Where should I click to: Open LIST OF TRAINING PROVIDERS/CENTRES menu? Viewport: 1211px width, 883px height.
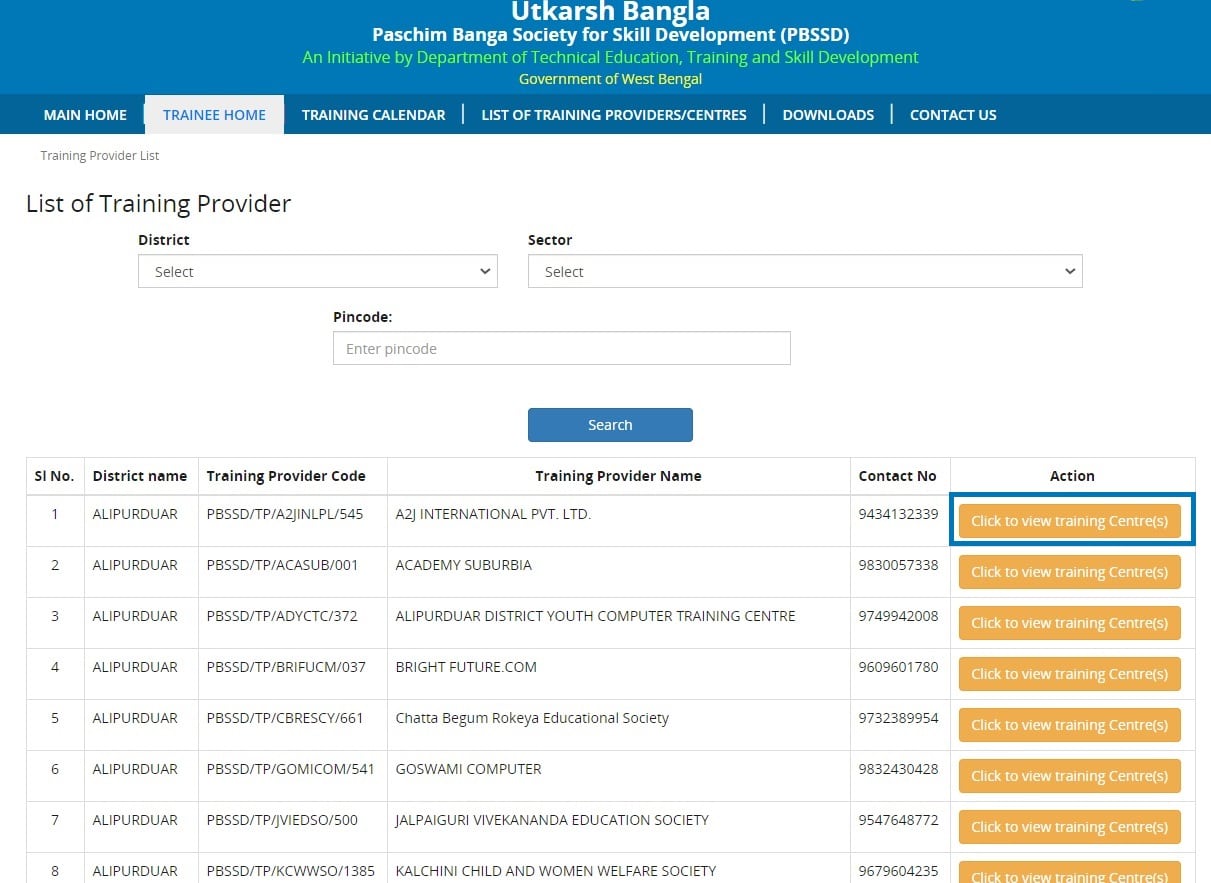[614, 115]
